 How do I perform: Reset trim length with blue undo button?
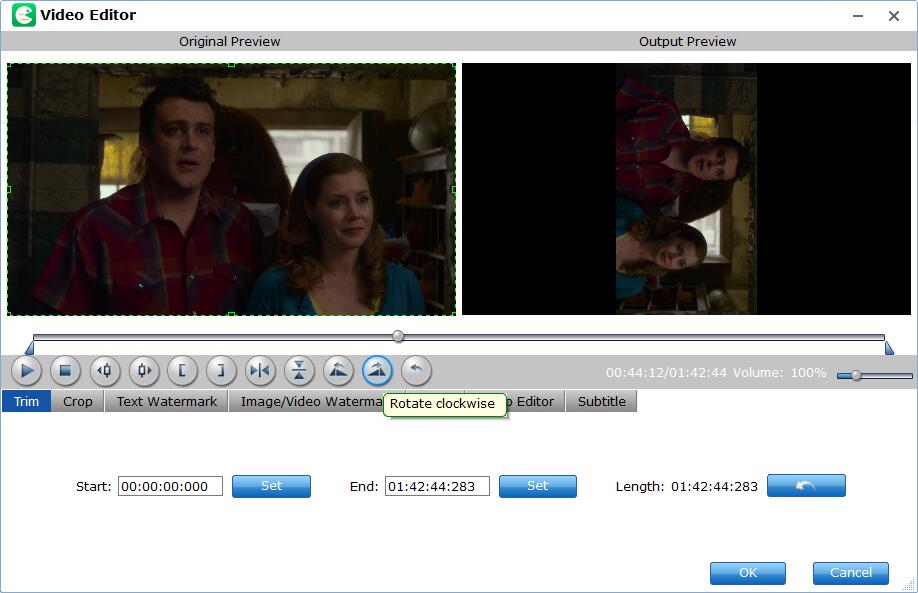pyautogui.click(x=806, y=486)
